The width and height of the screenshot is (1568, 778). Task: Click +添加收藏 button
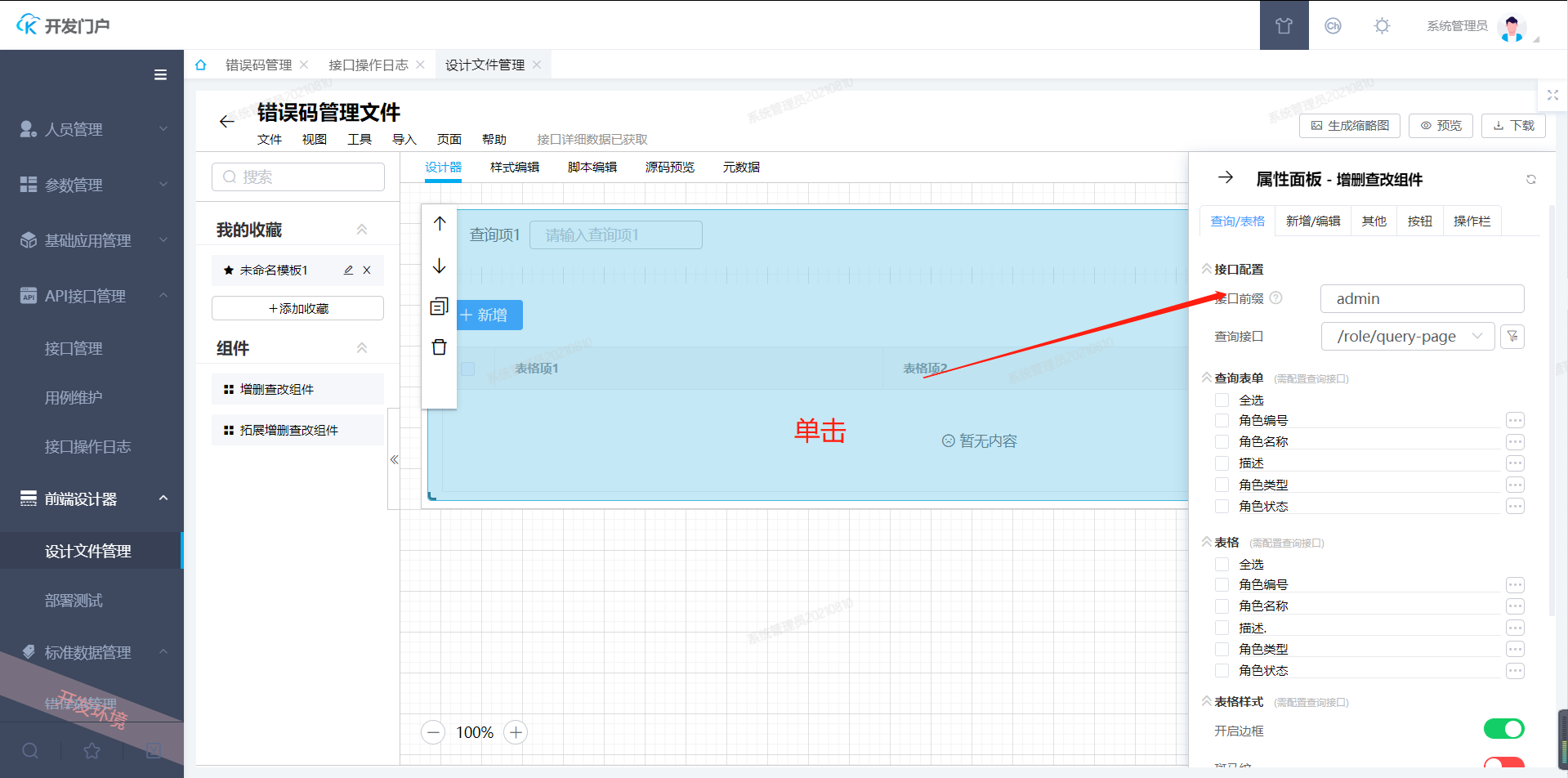298,308
